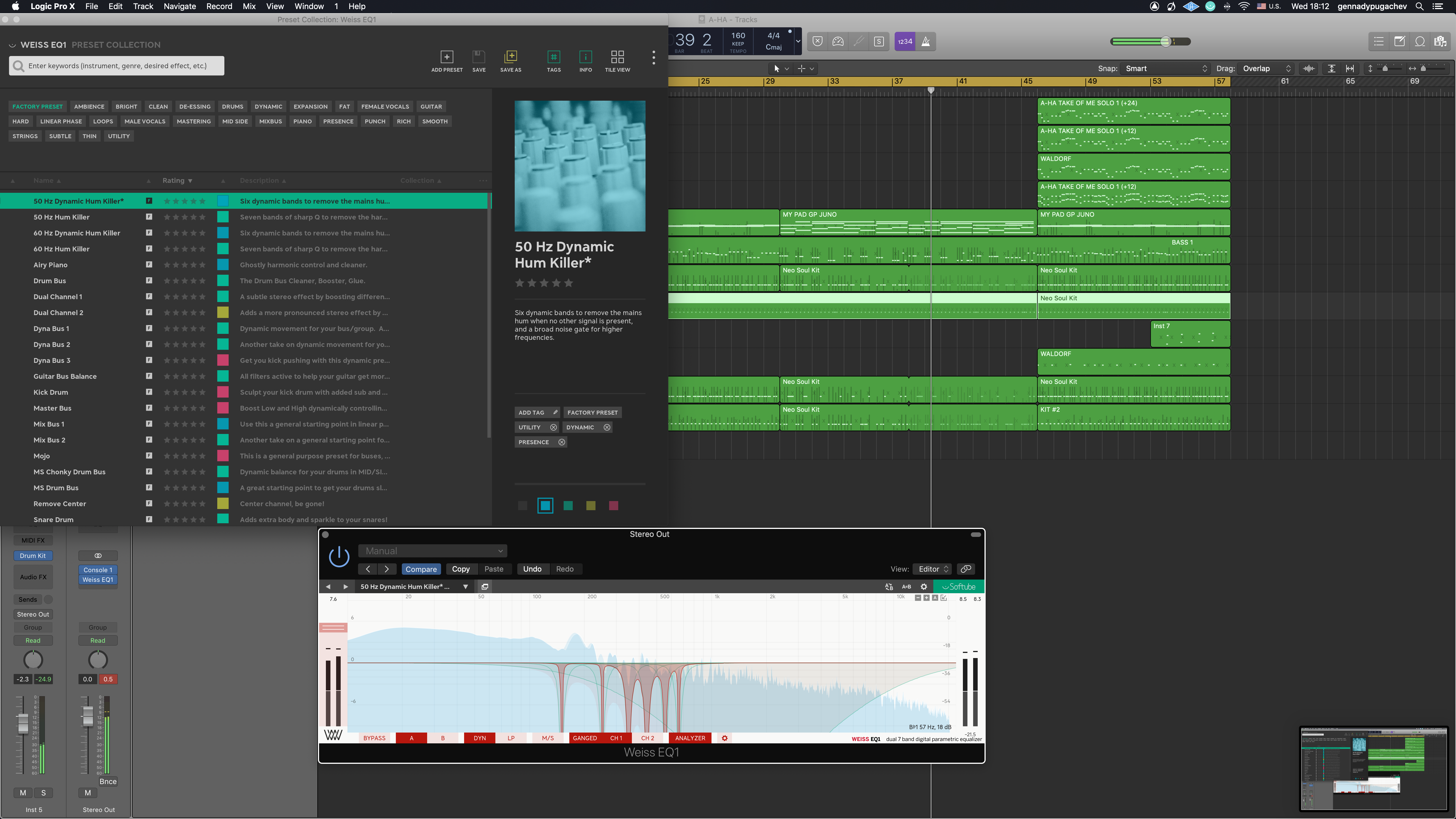
Task: Toggle the Weiss EQ1 plugin power button
Action: tap(339, 556)
